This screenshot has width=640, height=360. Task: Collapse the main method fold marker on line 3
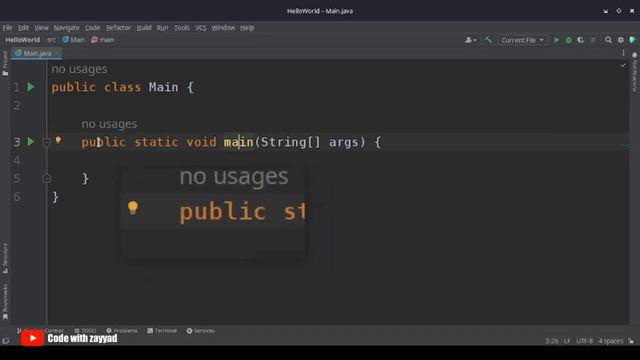point(46,142)
